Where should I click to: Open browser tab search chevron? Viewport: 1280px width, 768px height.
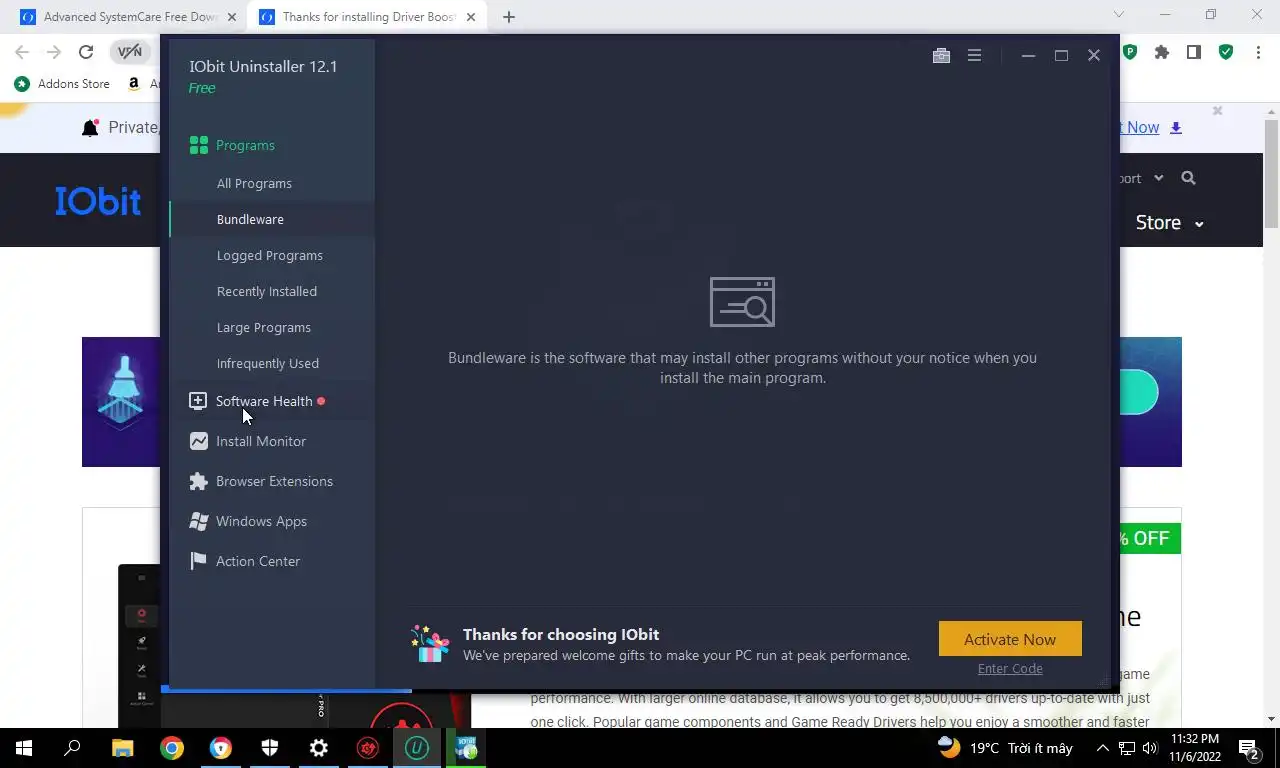tap(1119, 15)
